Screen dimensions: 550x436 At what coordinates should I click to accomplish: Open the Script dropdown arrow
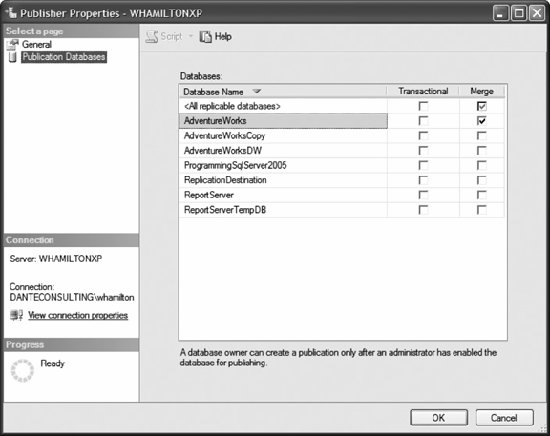[191, 36]
